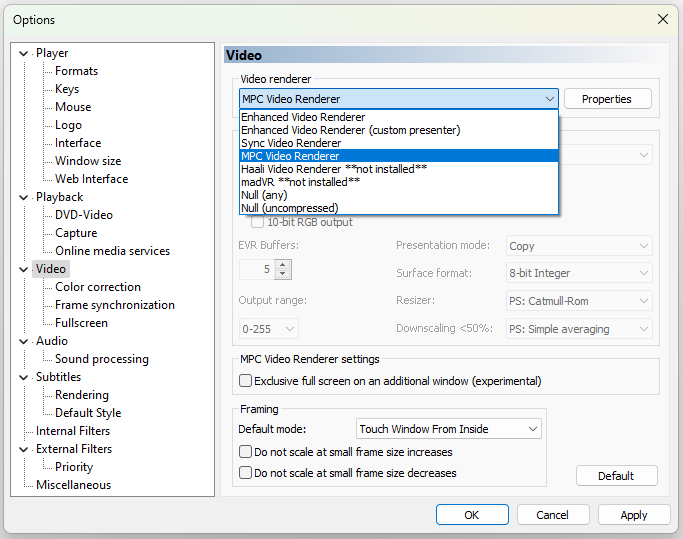Collapse the External Filters tree node
The image size is (683, 539).
[x=24, y=449]
